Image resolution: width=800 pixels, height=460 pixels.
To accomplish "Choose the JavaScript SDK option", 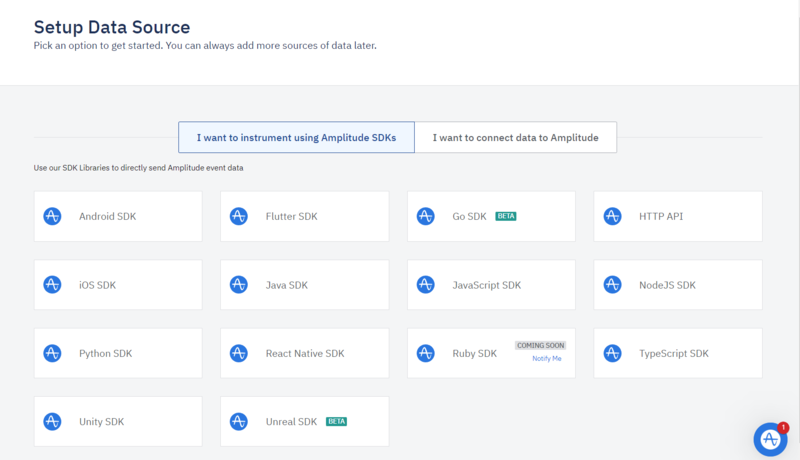I will click(491, 285).
